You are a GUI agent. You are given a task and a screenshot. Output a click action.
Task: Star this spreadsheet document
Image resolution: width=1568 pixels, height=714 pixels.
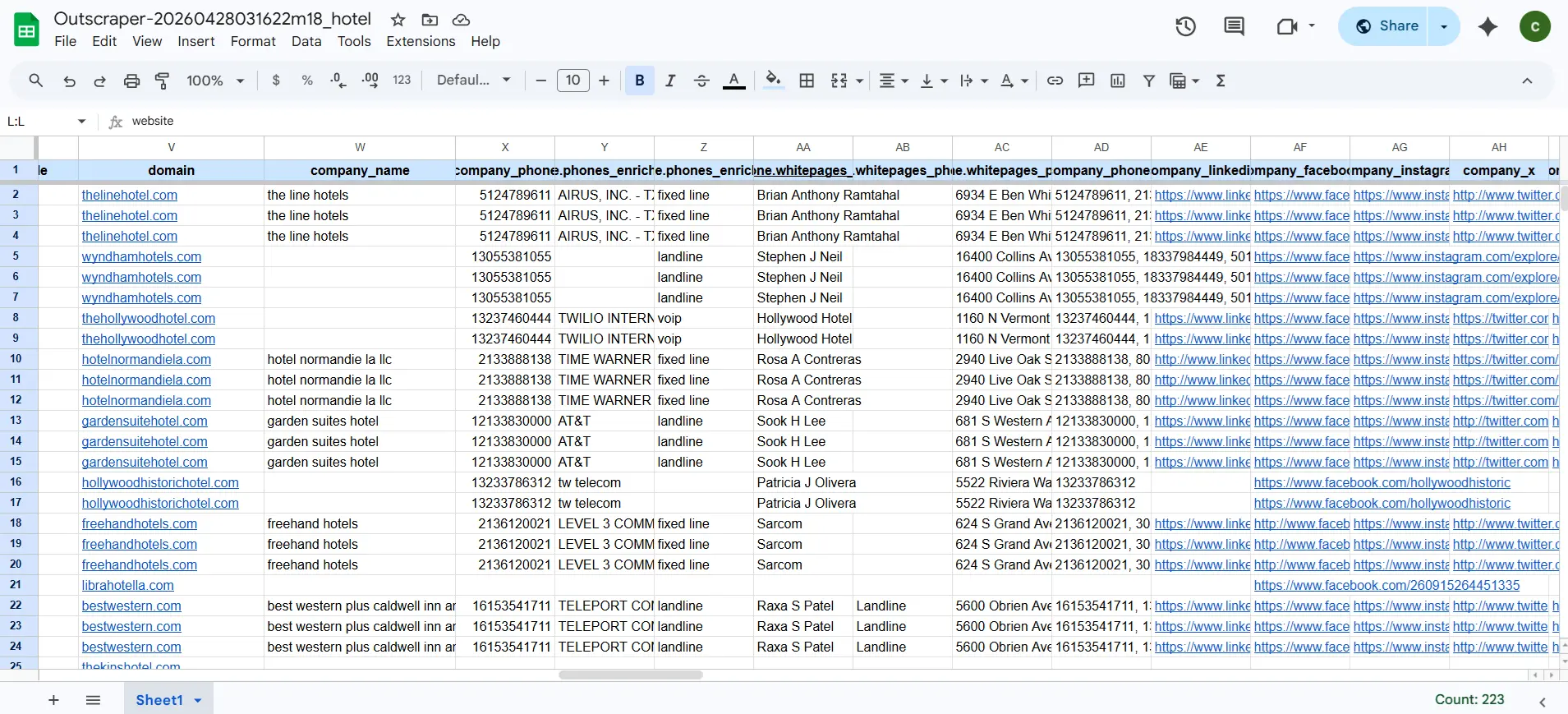(398, 20)
